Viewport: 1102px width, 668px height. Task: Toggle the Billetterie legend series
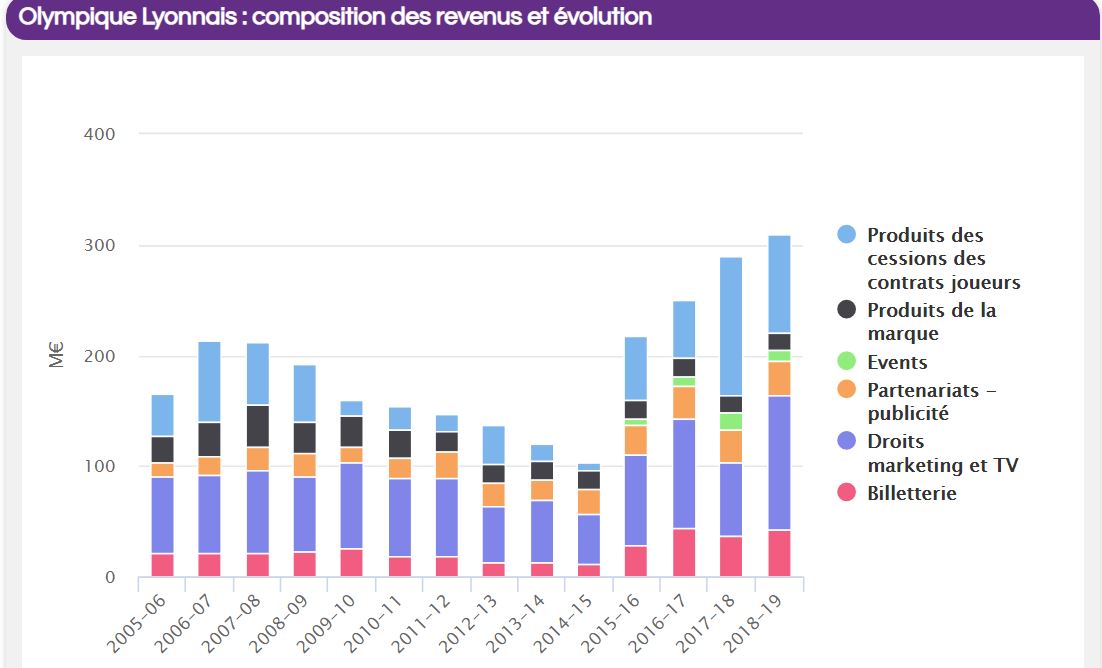(897, 493)
